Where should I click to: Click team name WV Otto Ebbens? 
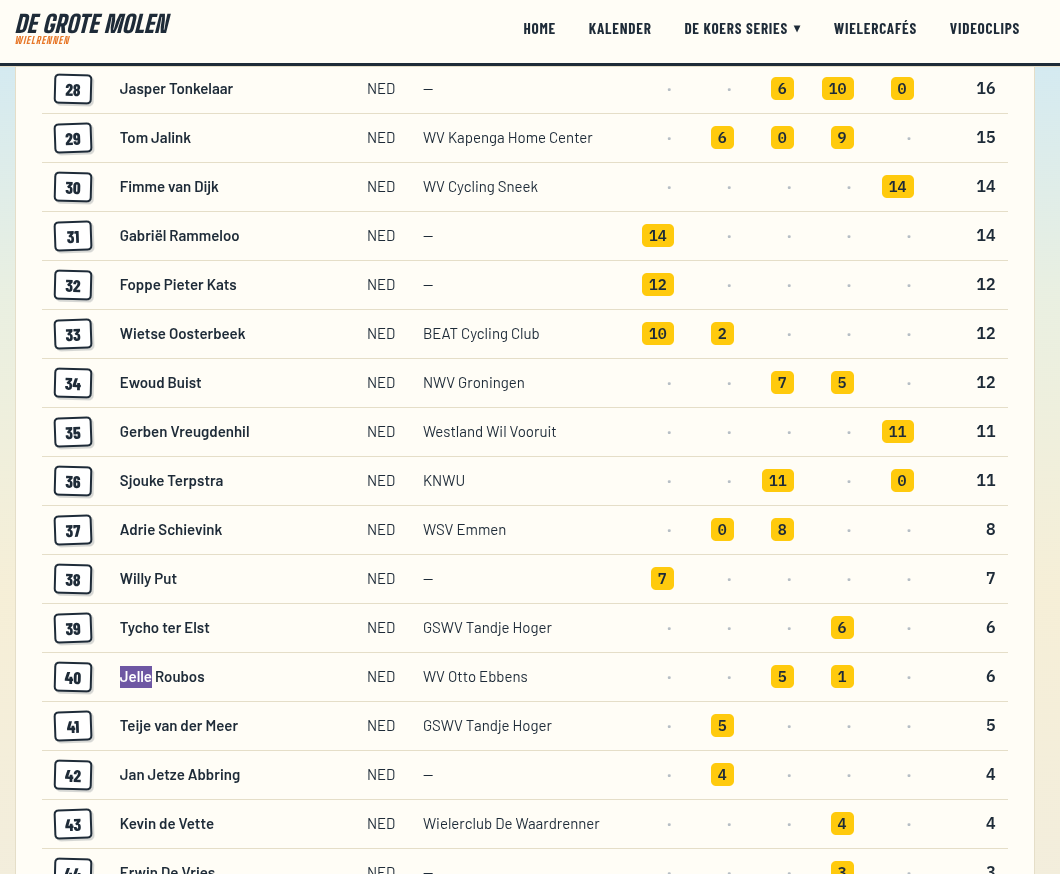[x=475, y=677]
